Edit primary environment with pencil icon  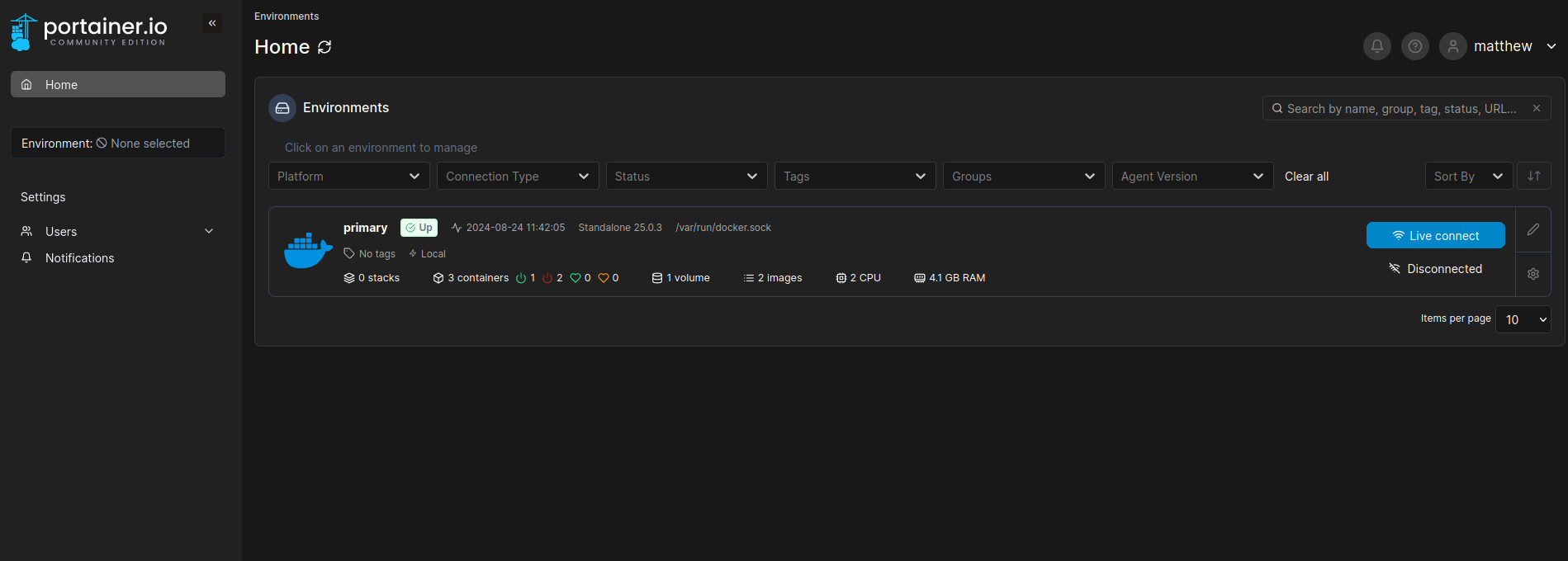[x=1533, y=229]
